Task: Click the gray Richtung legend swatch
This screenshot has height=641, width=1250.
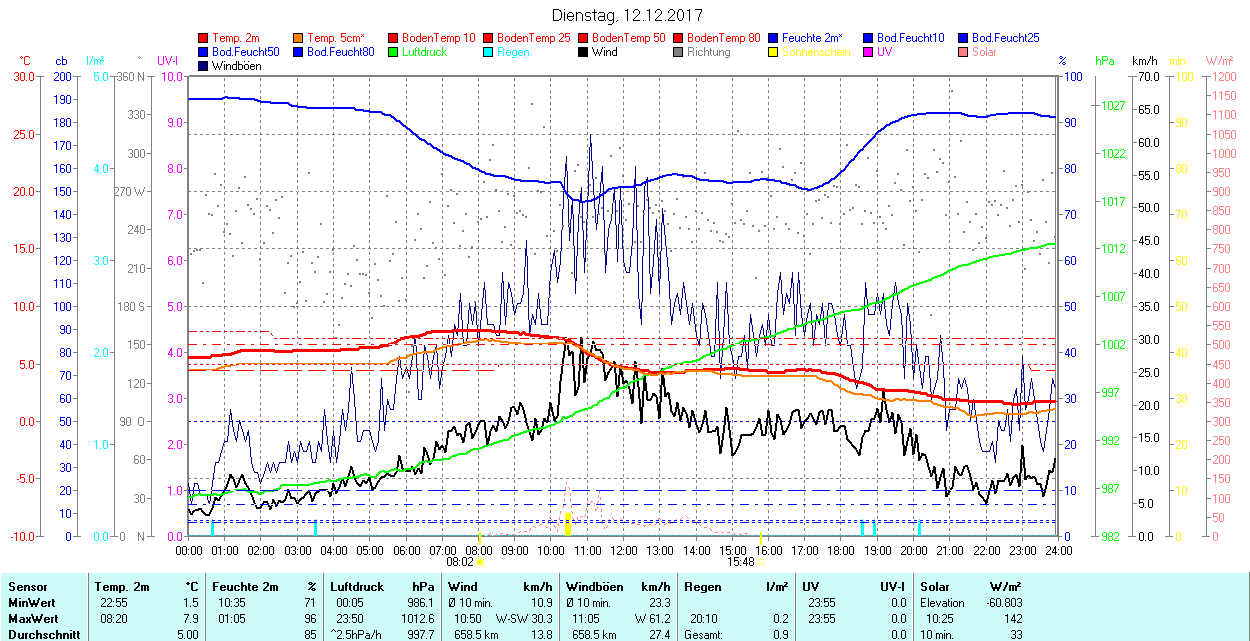Action: [x=679, y=52]
